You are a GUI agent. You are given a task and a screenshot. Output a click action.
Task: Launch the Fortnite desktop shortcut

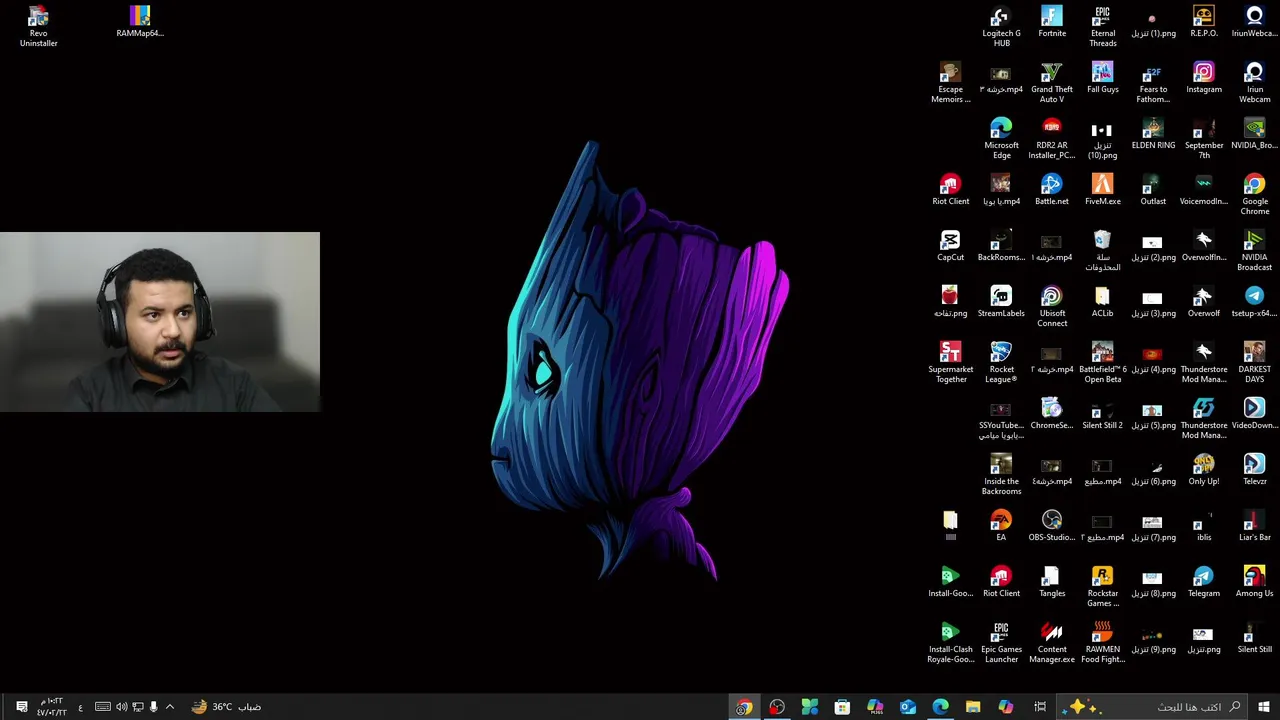click(x=1052, y=22)
